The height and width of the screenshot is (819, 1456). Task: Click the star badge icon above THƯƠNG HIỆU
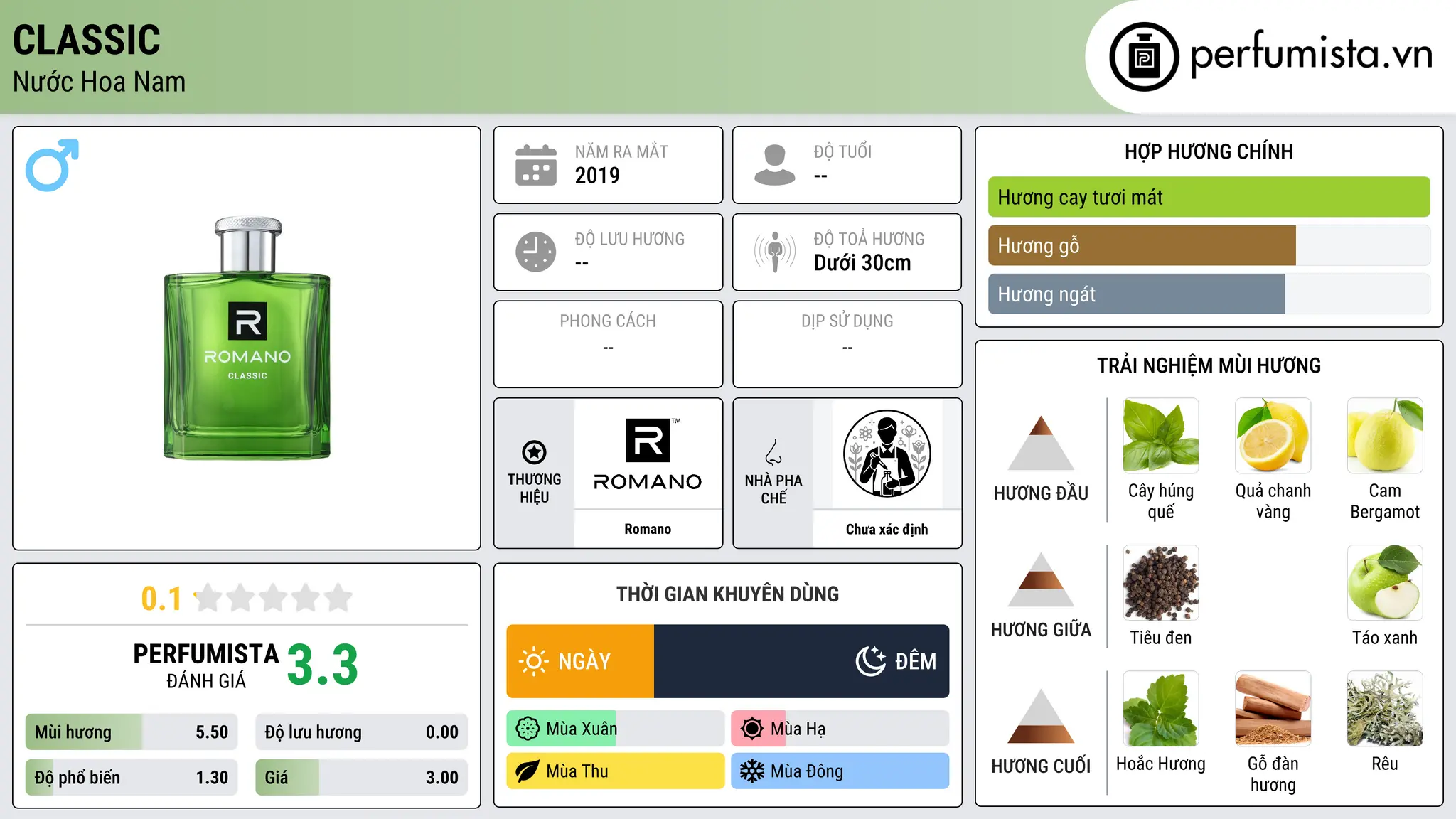534,452
